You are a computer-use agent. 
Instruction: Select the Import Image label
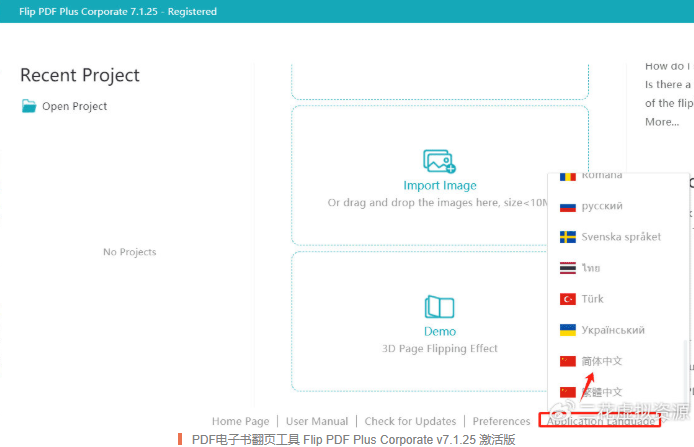coord(440,185)
